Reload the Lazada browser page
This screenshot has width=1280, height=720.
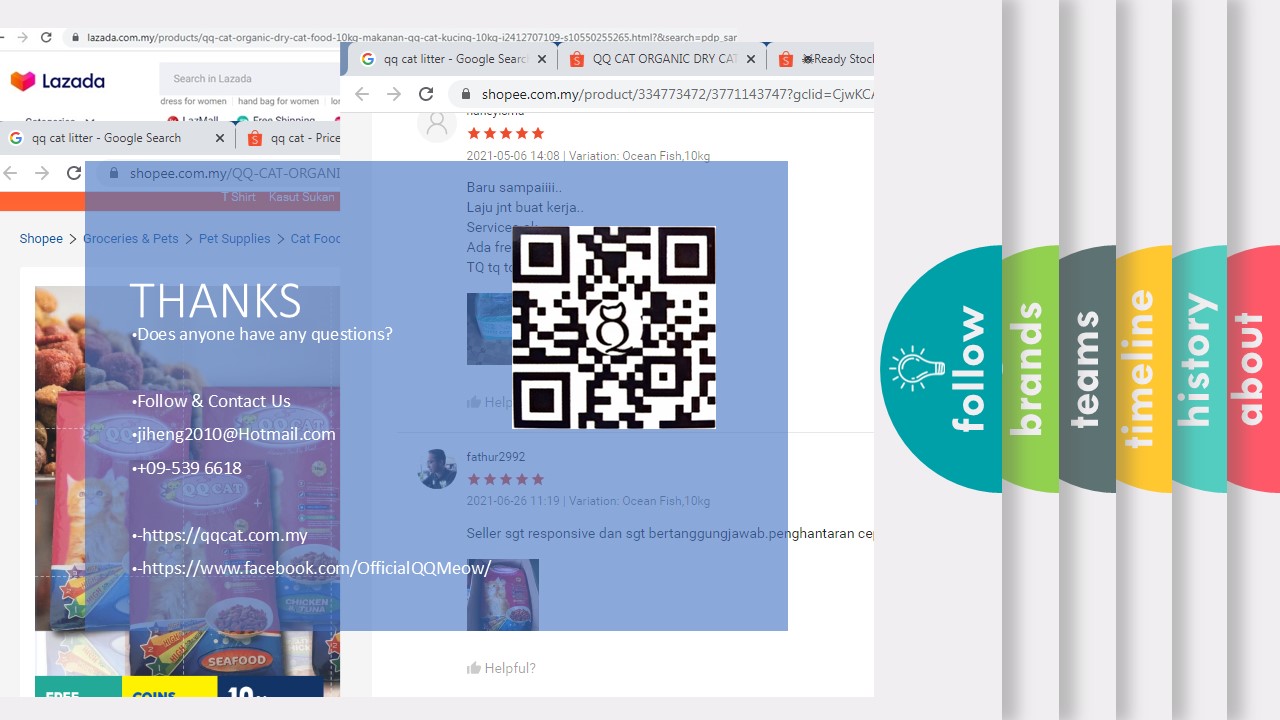tap(46, 37)
